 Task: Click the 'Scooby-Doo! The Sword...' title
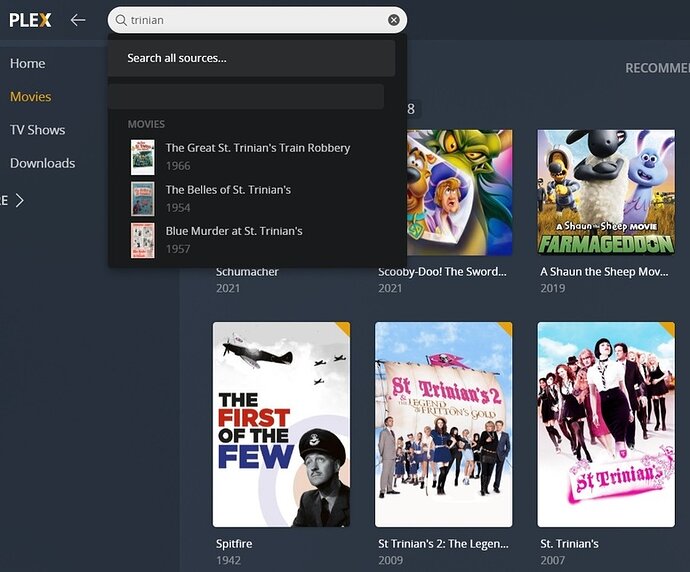(x=442, y=272)
